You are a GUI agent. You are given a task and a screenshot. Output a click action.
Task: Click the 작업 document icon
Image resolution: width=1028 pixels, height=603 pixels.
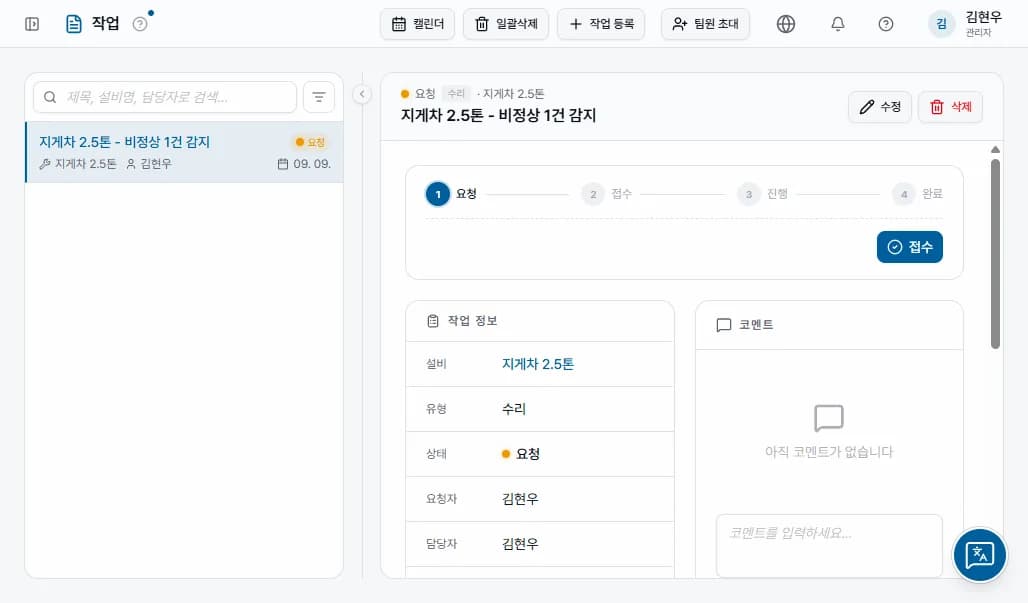coord(74,24)
